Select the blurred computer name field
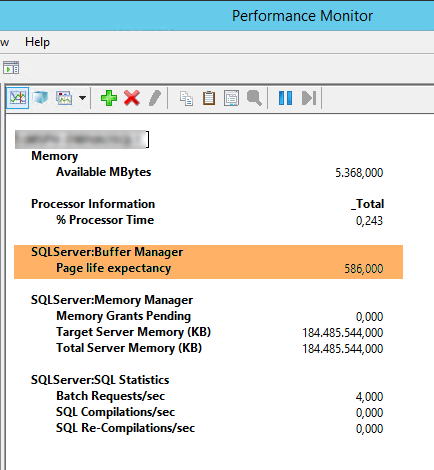This screenshot has height=470, width=434. point(82,139)
